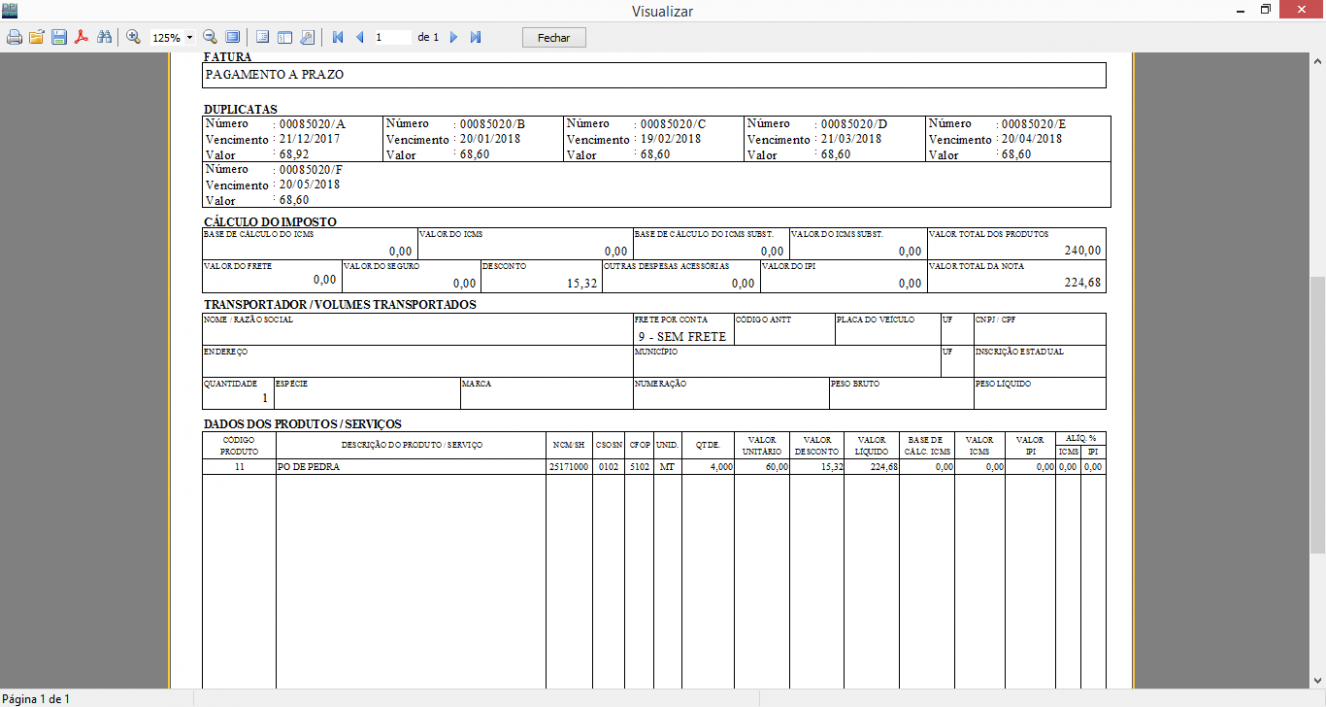Click the page number input field
Viewport: 1326px width, 707px height.
click(x=392, y=37)
